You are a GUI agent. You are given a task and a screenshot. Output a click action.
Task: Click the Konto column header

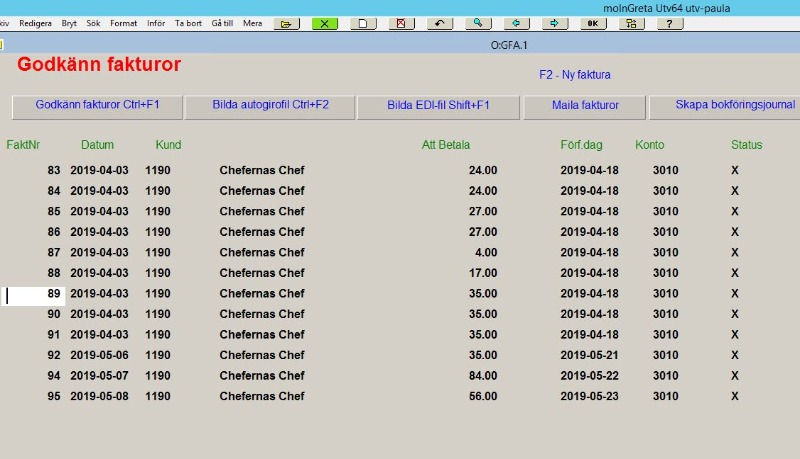649,145
